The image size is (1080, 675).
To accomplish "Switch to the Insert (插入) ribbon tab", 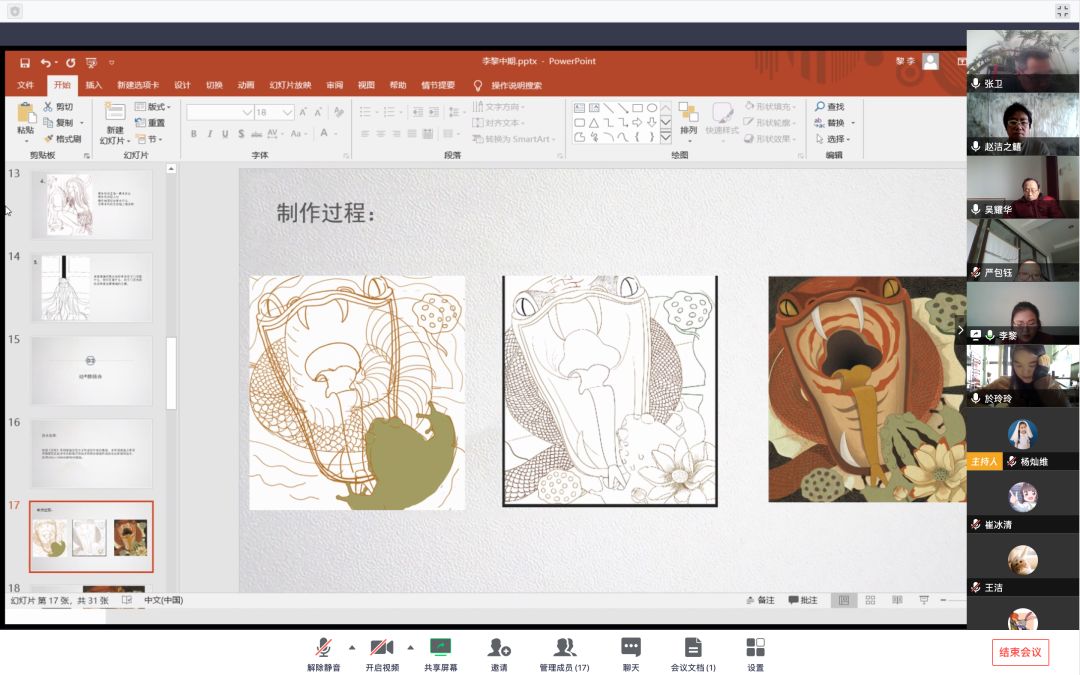I will coord(93,86).
